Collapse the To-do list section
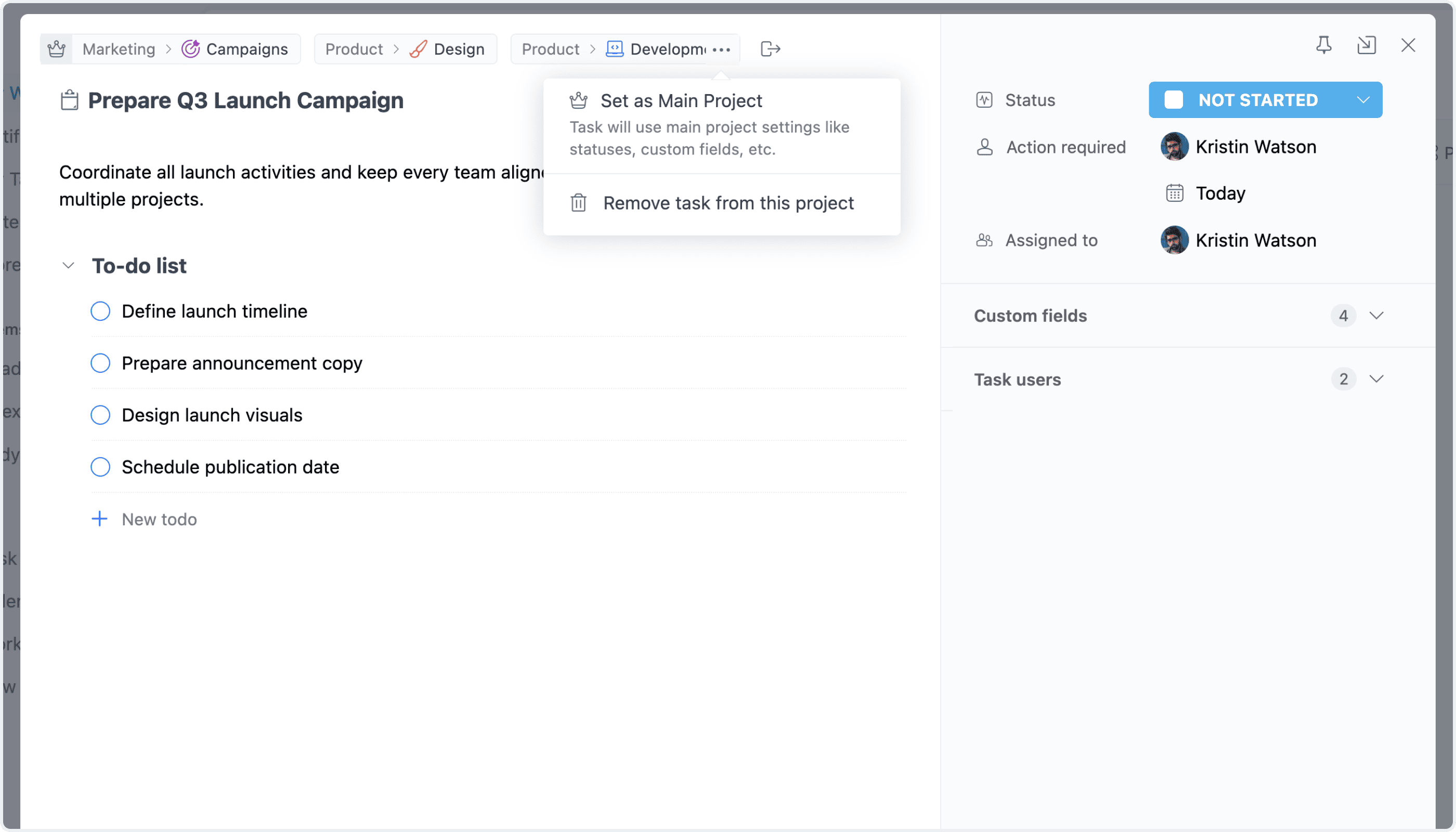The width and height of the screenshot is (1456, 832). pos(68,266)
